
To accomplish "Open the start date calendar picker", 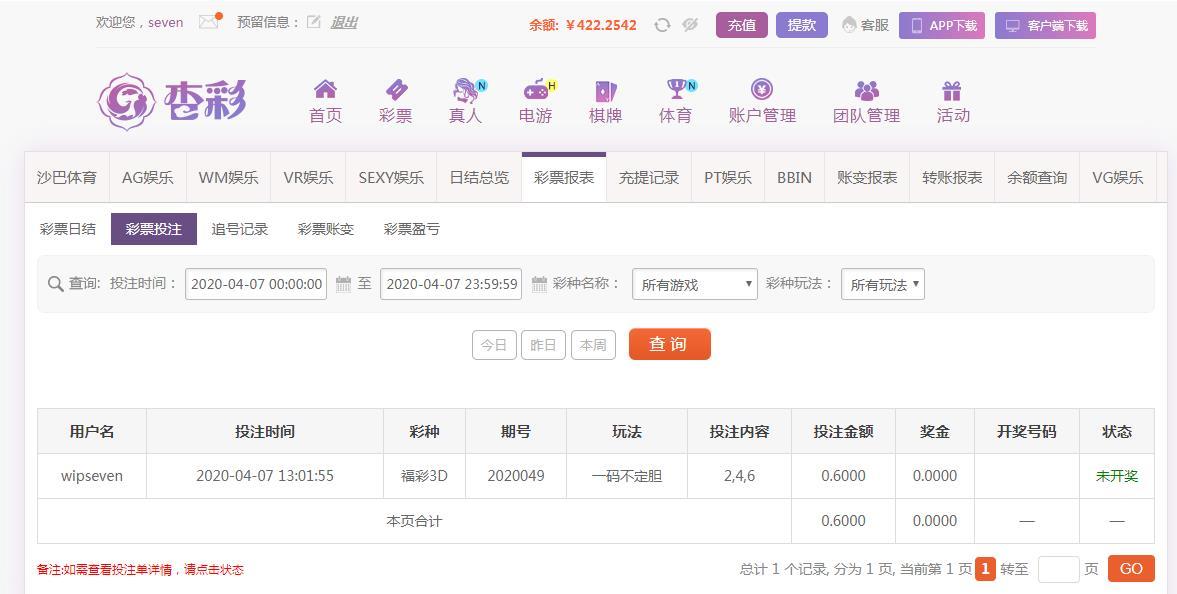I will 343,284.
